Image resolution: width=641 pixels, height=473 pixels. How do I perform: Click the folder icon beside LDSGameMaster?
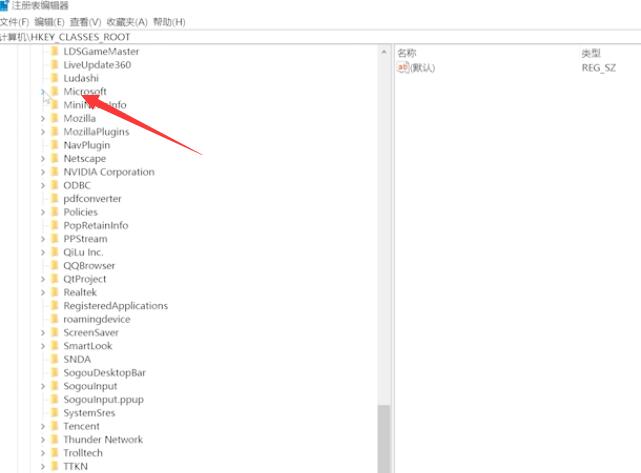point(54,52)
